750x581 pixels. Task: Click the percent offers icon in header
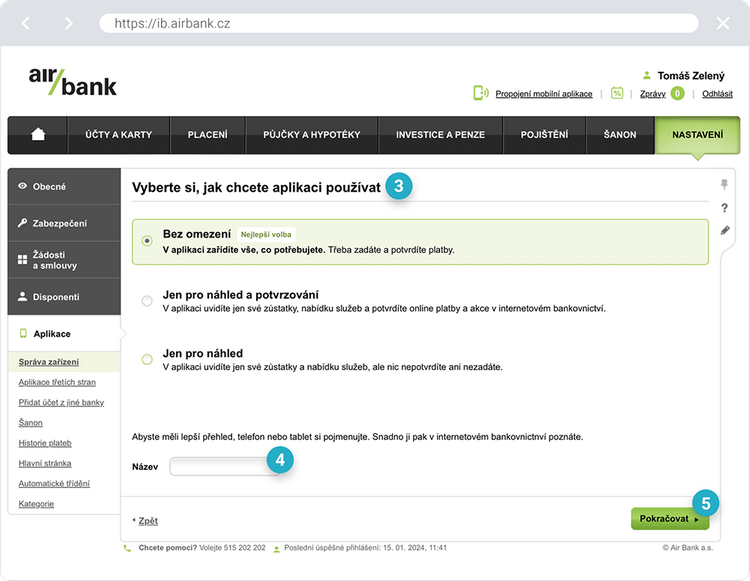pos(617,93)
